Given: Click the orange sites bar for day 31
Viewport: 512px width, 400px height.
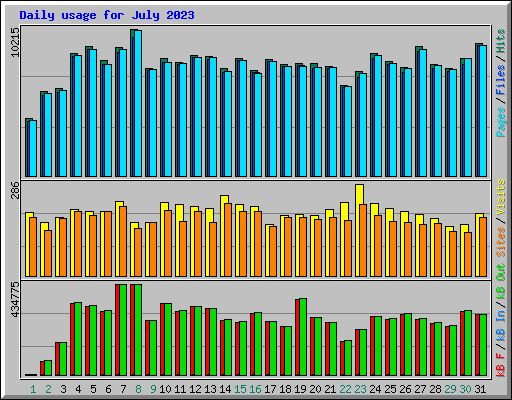Looking at the screenshot, I should pyautogui.click(x=483, y=247).
